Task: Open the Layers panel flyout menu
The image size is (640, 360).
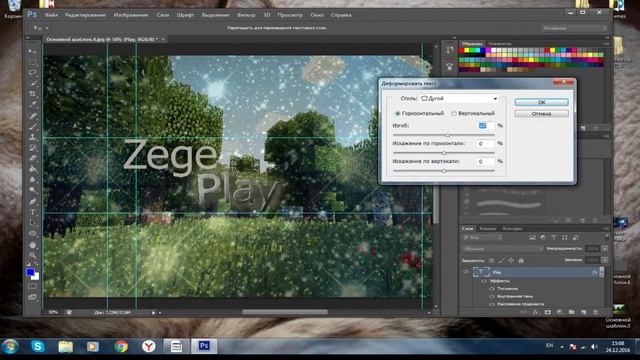Action: point(606,229)
